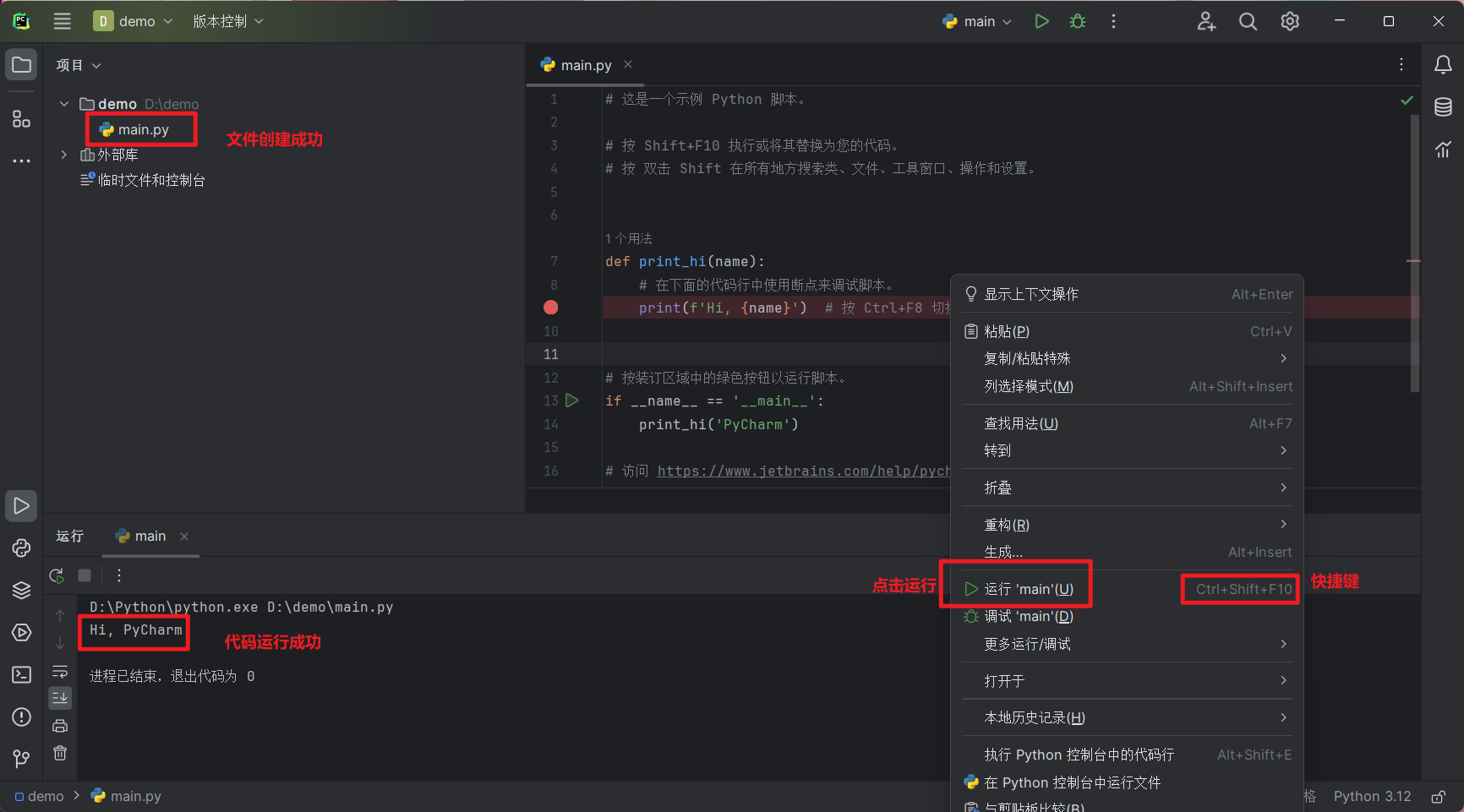This screenshot has width=1464, height=812.
Task: Click the '1 个用法' usages hint
Action: click(629, 238)
